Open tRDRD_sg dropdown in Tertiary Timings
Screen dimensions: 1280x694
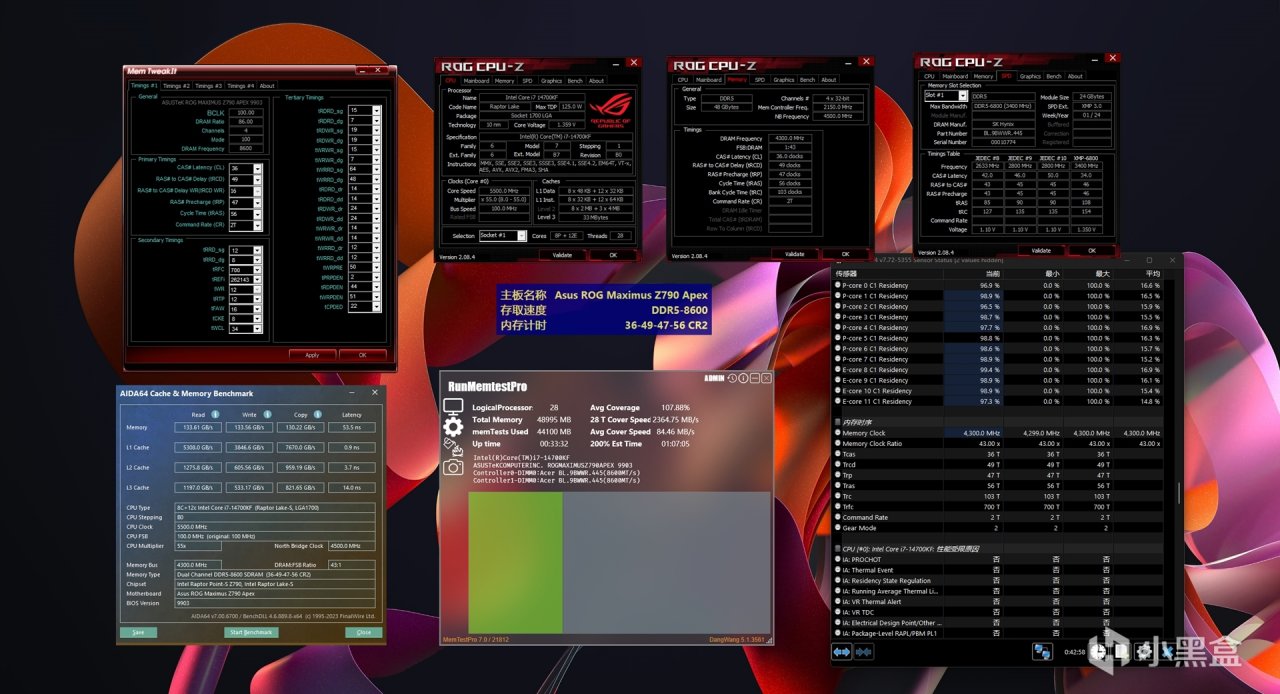pos(377,111)
